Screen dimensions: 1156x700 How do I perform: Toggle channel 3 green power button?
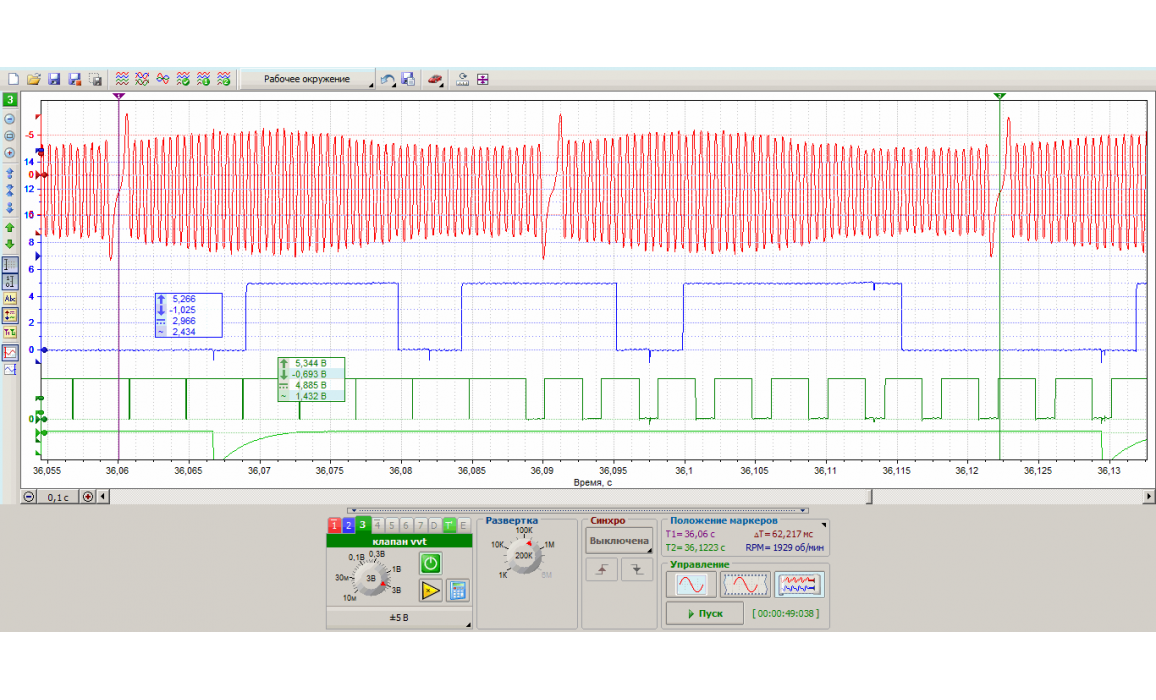[x=429, y=563]
